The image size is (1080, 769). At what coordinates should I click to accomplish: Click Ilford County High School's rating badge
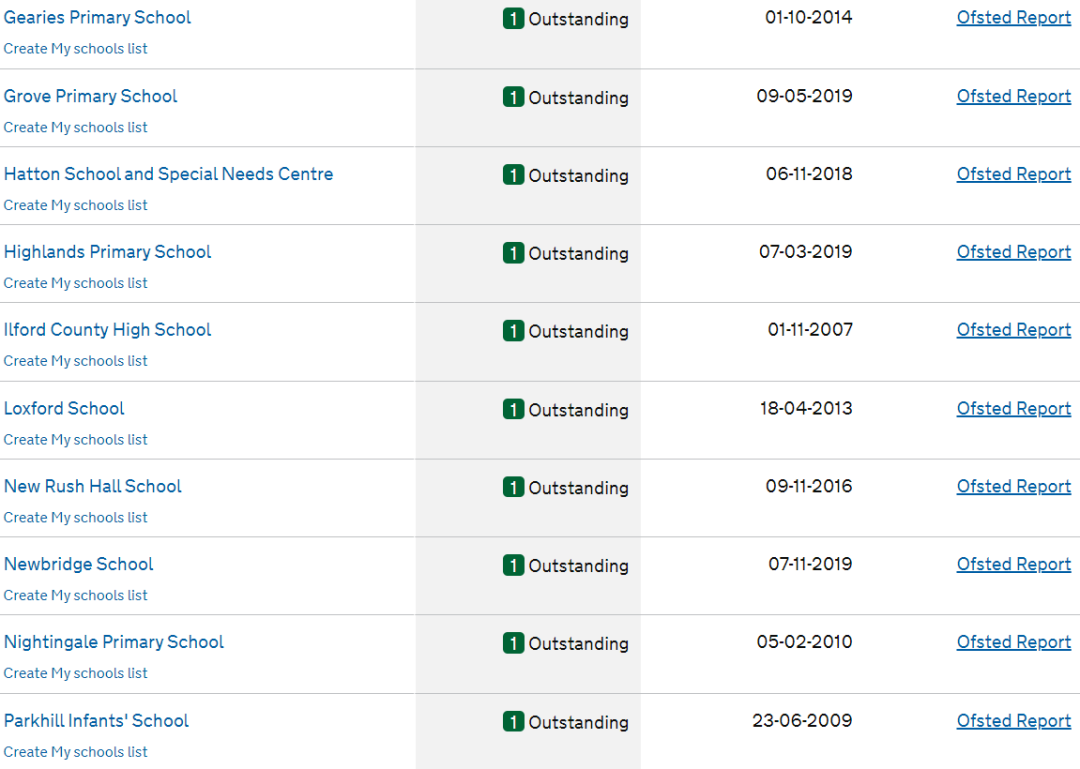[x=513, y=331]
